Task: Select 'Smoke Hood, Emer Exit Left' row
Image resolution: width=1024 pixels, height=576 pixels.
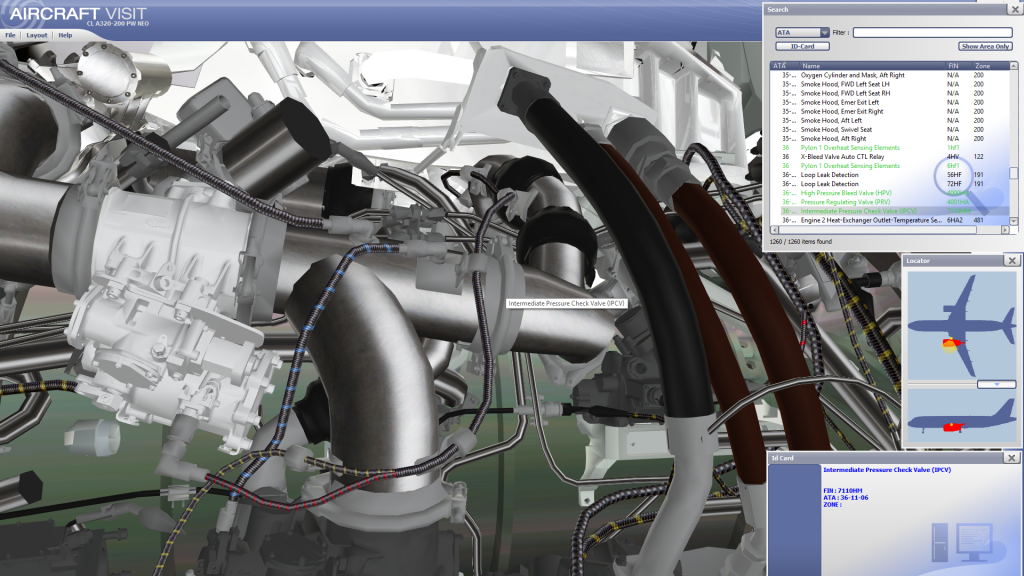Action: (x=890, y=103)
